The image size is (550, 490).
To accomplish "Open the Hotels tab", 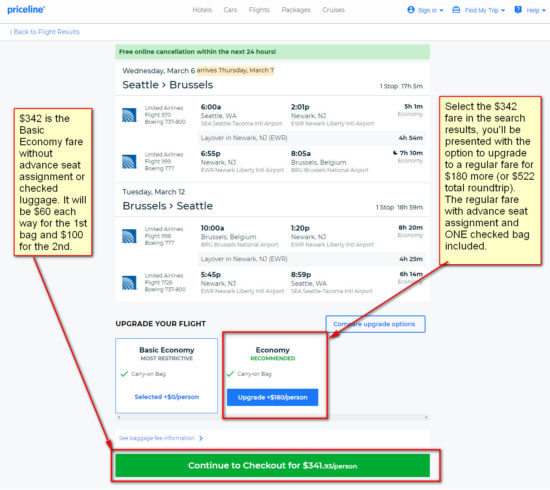I will [x=202, y=10].
